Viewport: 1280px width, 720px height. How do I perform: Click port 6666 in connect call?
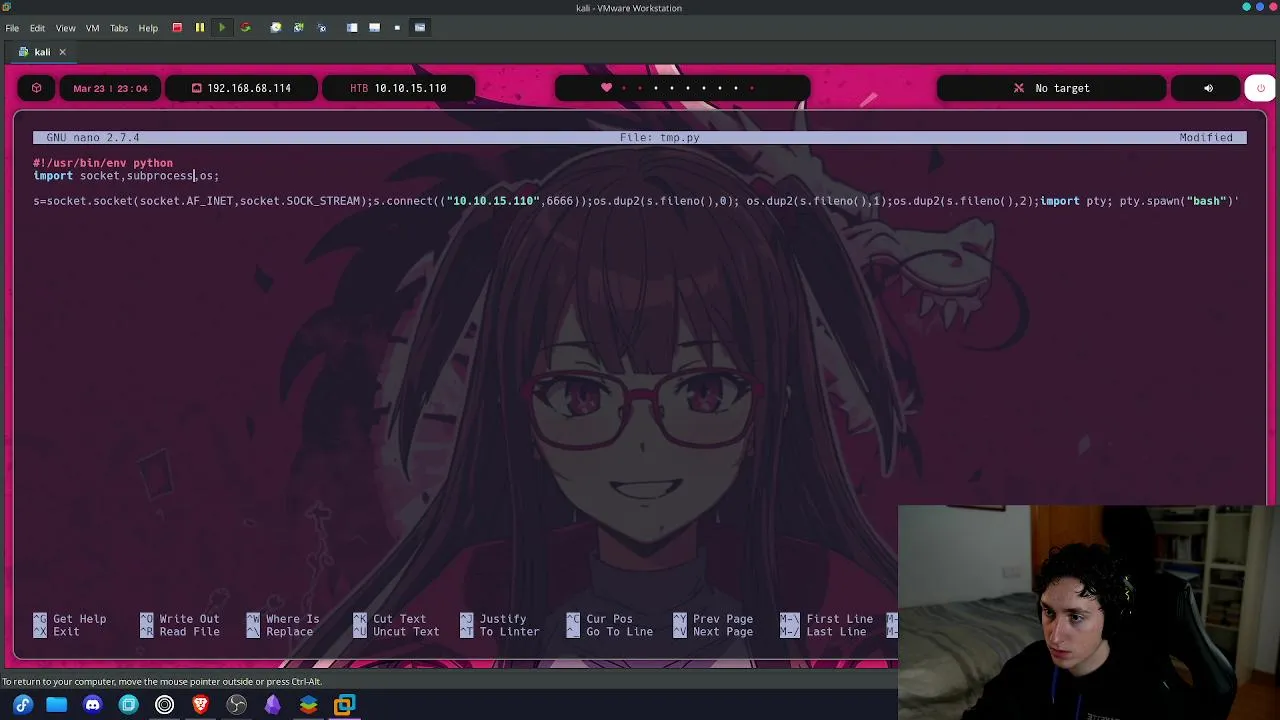point(560,201)
